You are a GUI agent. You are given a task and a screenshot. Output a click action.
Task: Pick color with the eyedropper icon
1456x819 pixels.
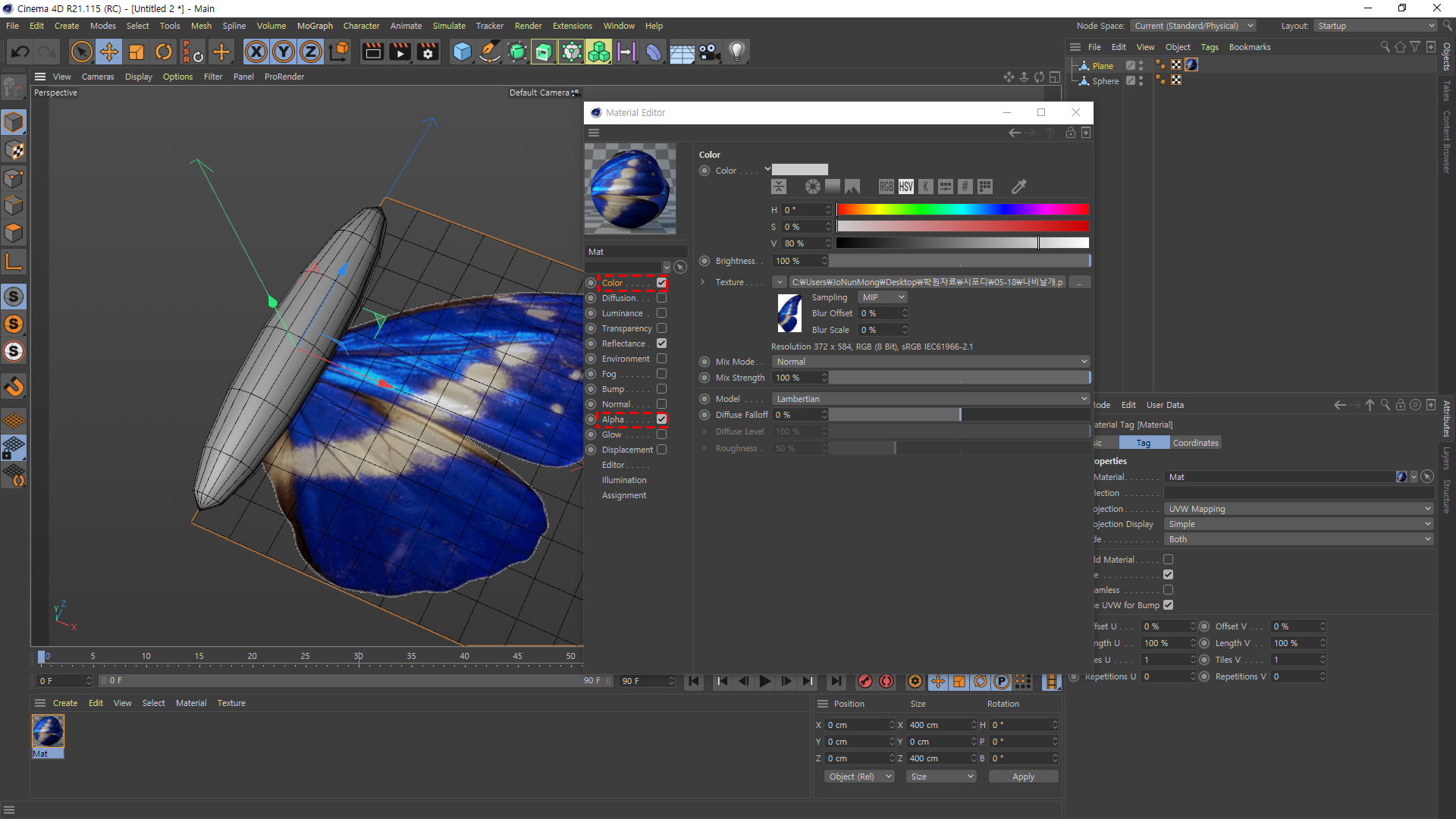click(x=1019, y=187)
